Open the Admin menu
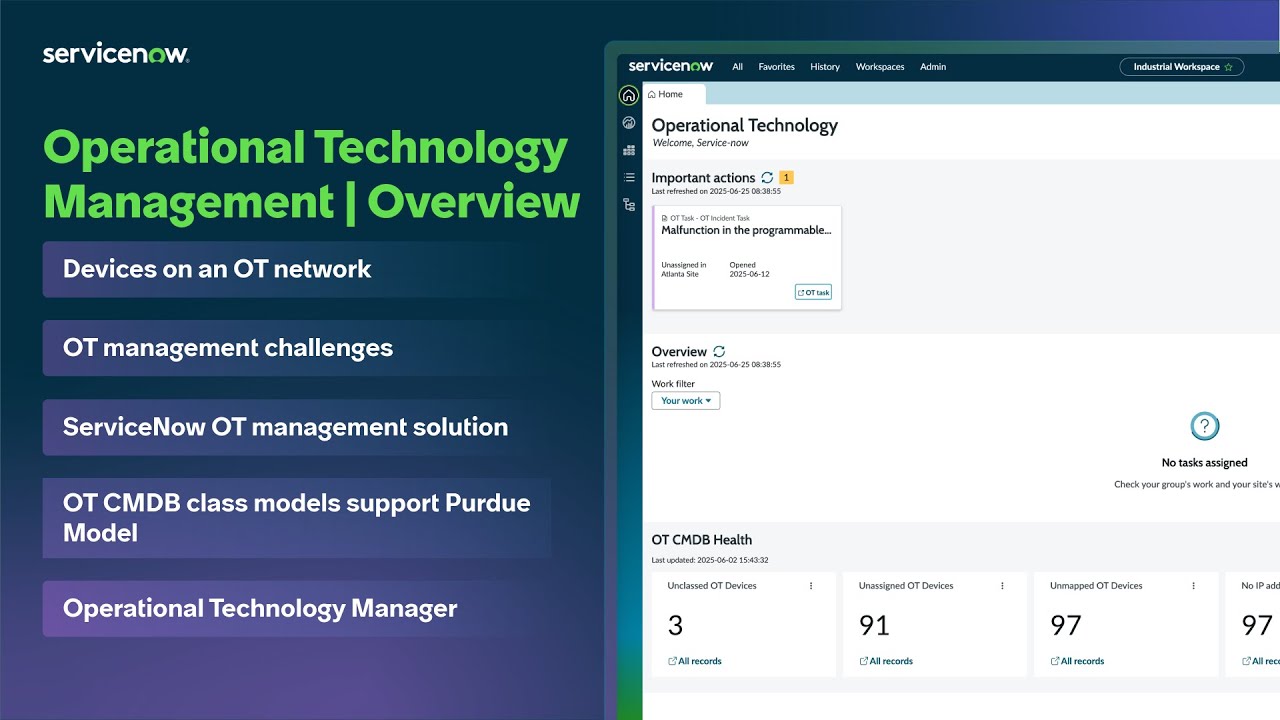Viewport: 1280px width, 720px height. click(x=932, y=66)
